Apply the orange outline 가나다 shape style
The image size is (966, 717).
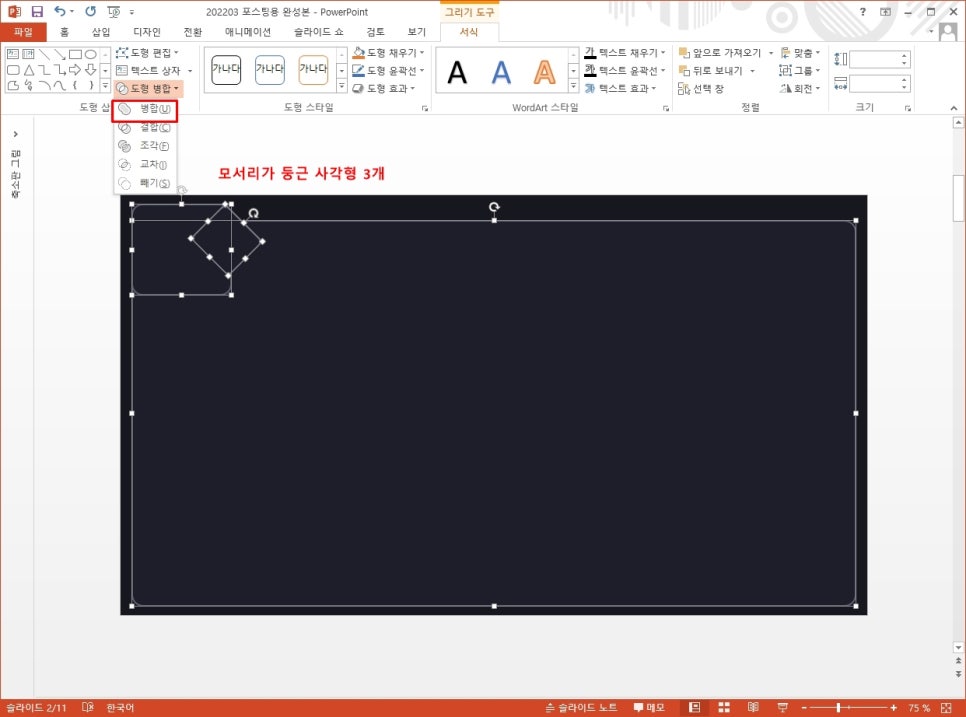point(313,69)
